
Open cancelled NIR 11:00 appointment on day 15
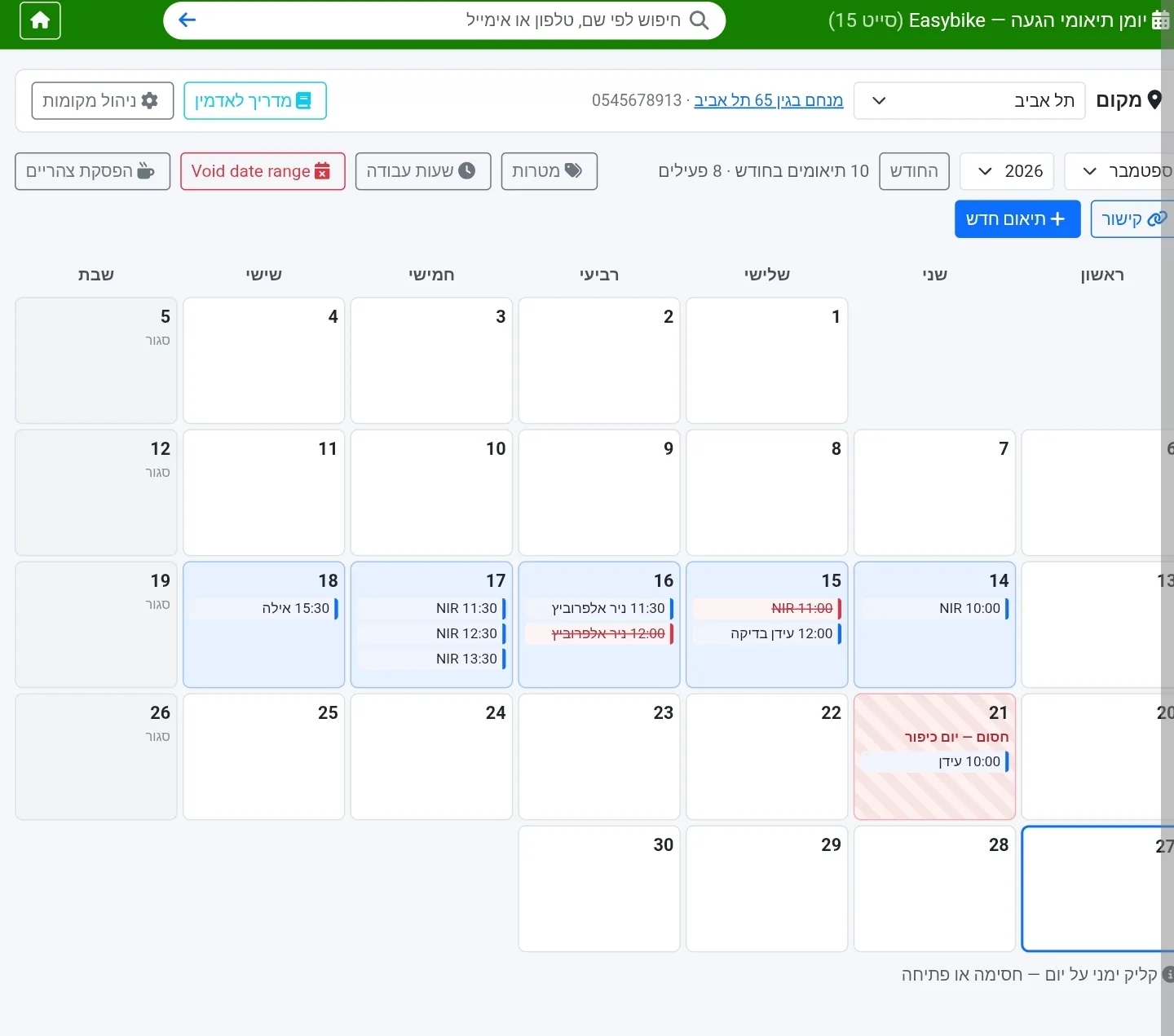767,609
